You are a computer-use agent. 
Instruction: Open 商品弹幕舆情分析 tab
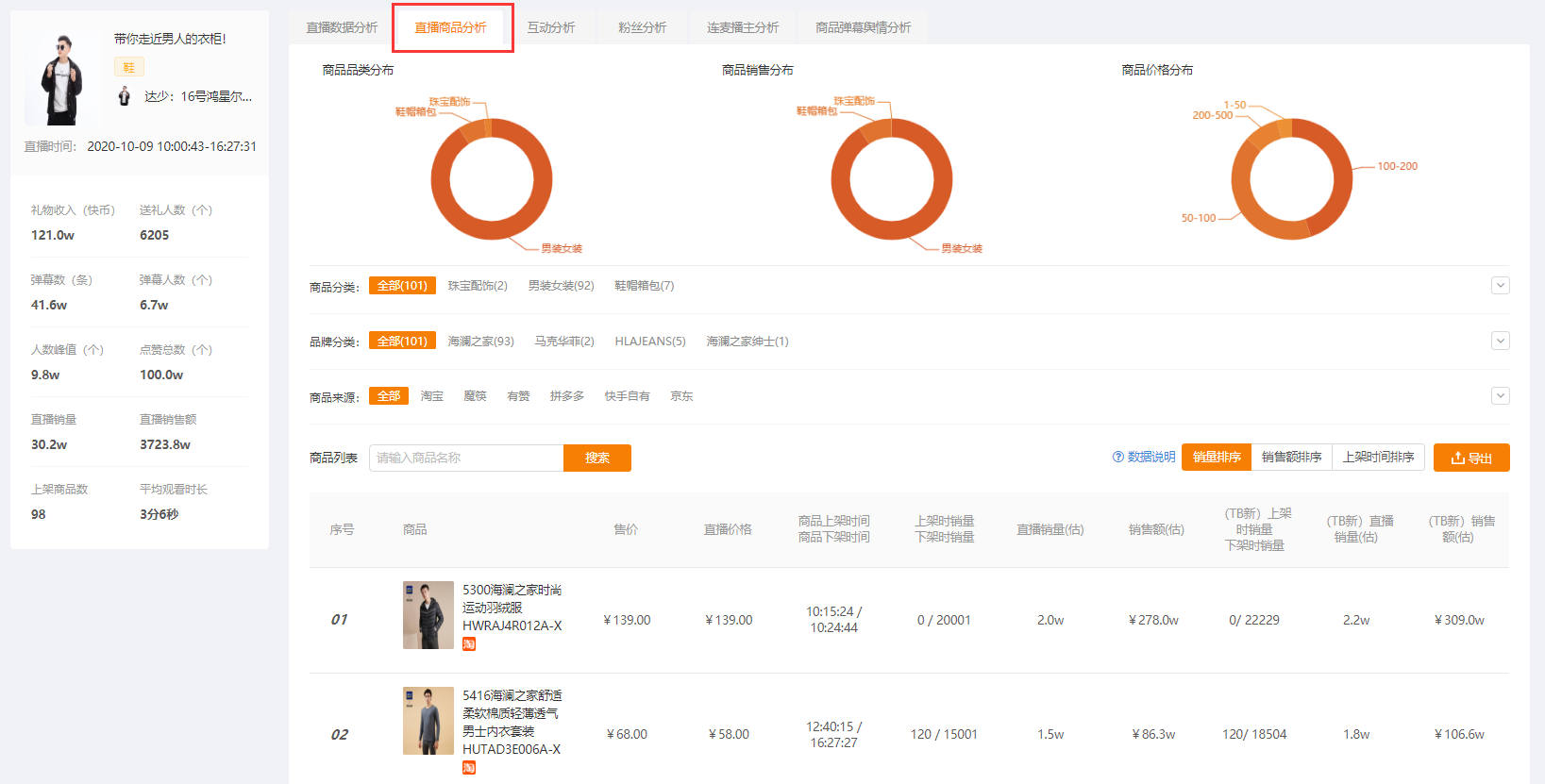click(x=863, y=27)
